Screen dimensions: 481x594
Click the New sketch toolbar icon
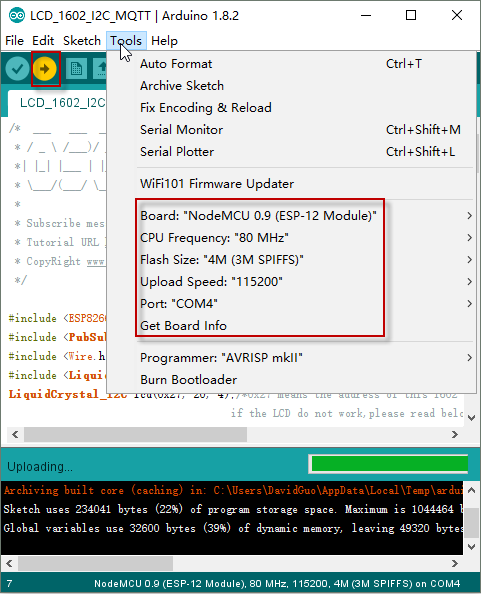click(x=76, y=69)
